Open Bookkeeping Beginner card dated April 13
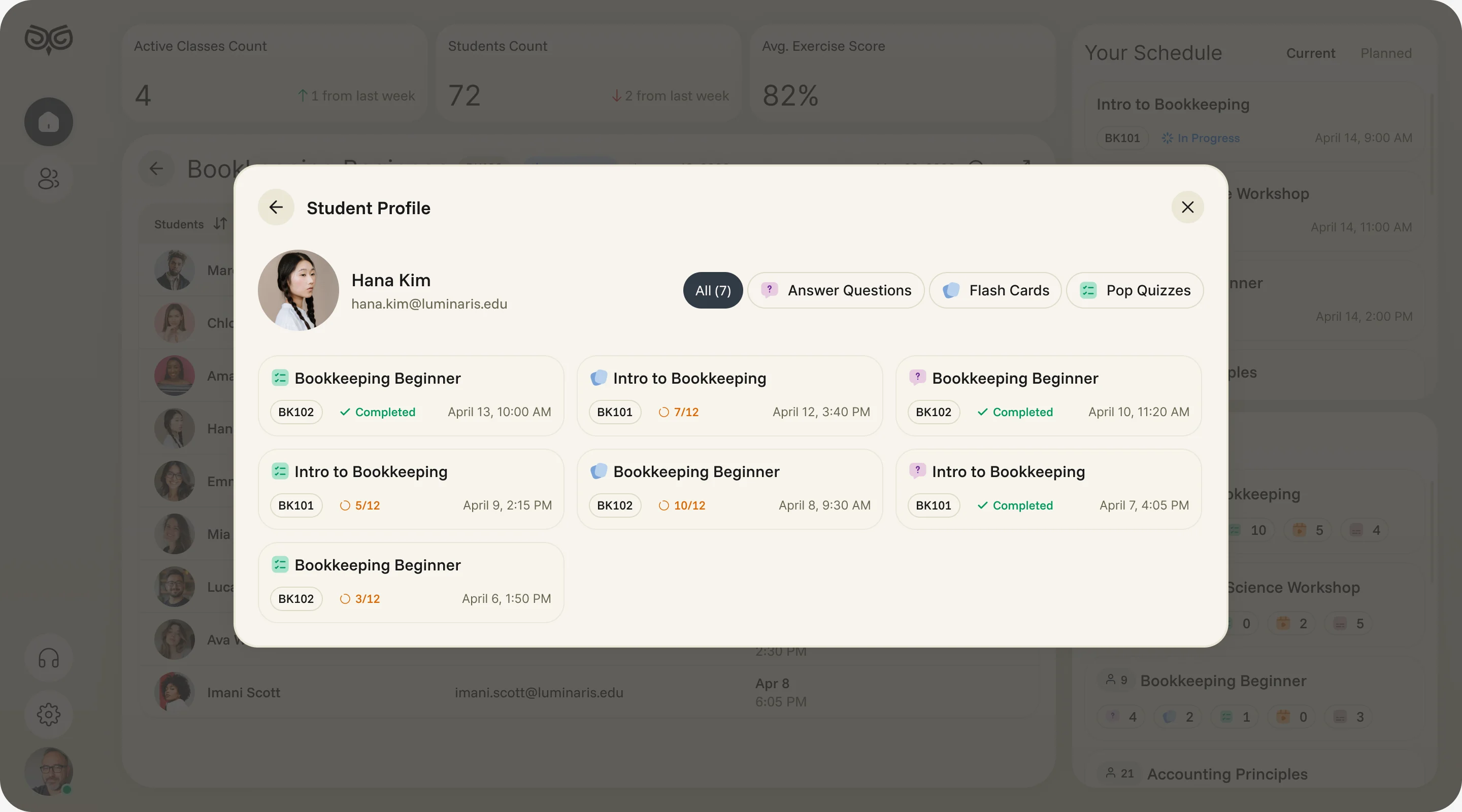This screenshot has width=1462, height=812. [x=411, y=395]
